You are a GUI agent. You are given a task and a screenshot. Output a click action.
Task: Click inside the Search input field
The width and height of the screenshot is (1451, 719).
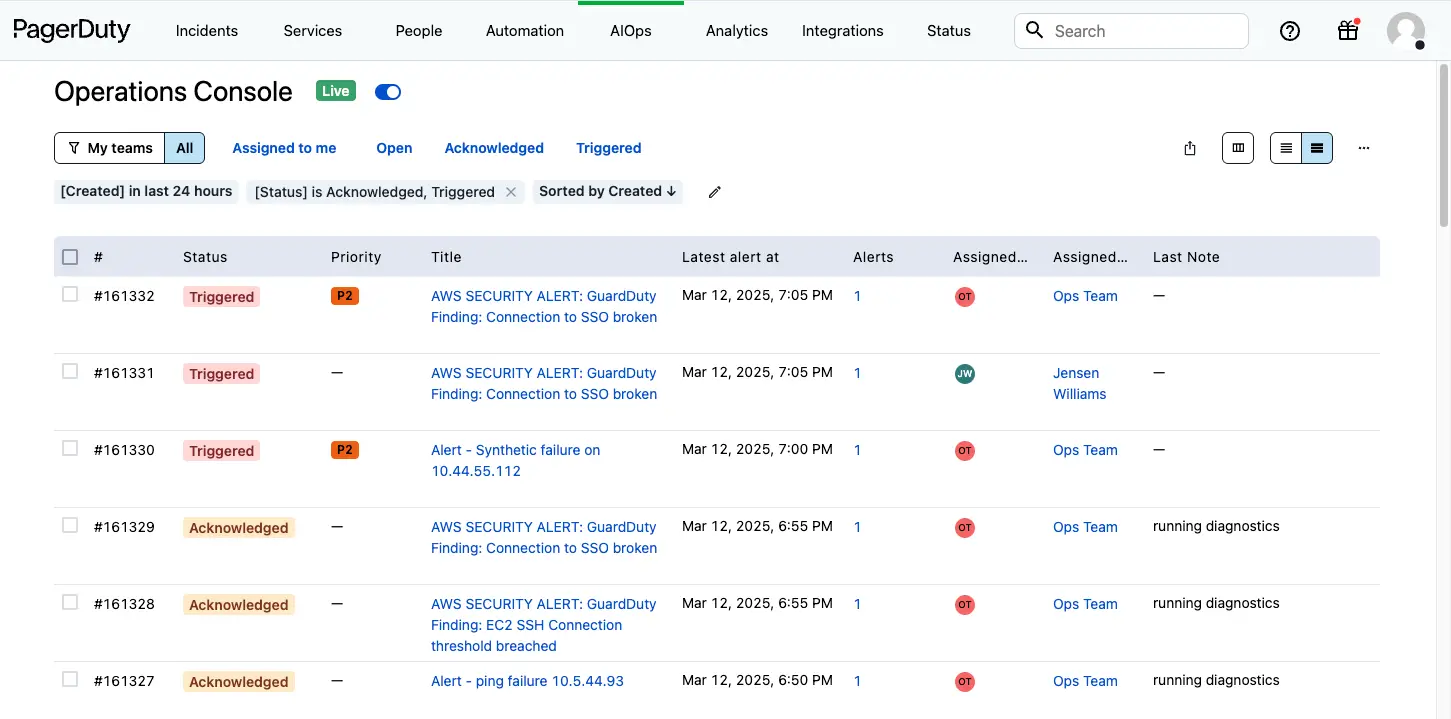(x=1145, y=31)
